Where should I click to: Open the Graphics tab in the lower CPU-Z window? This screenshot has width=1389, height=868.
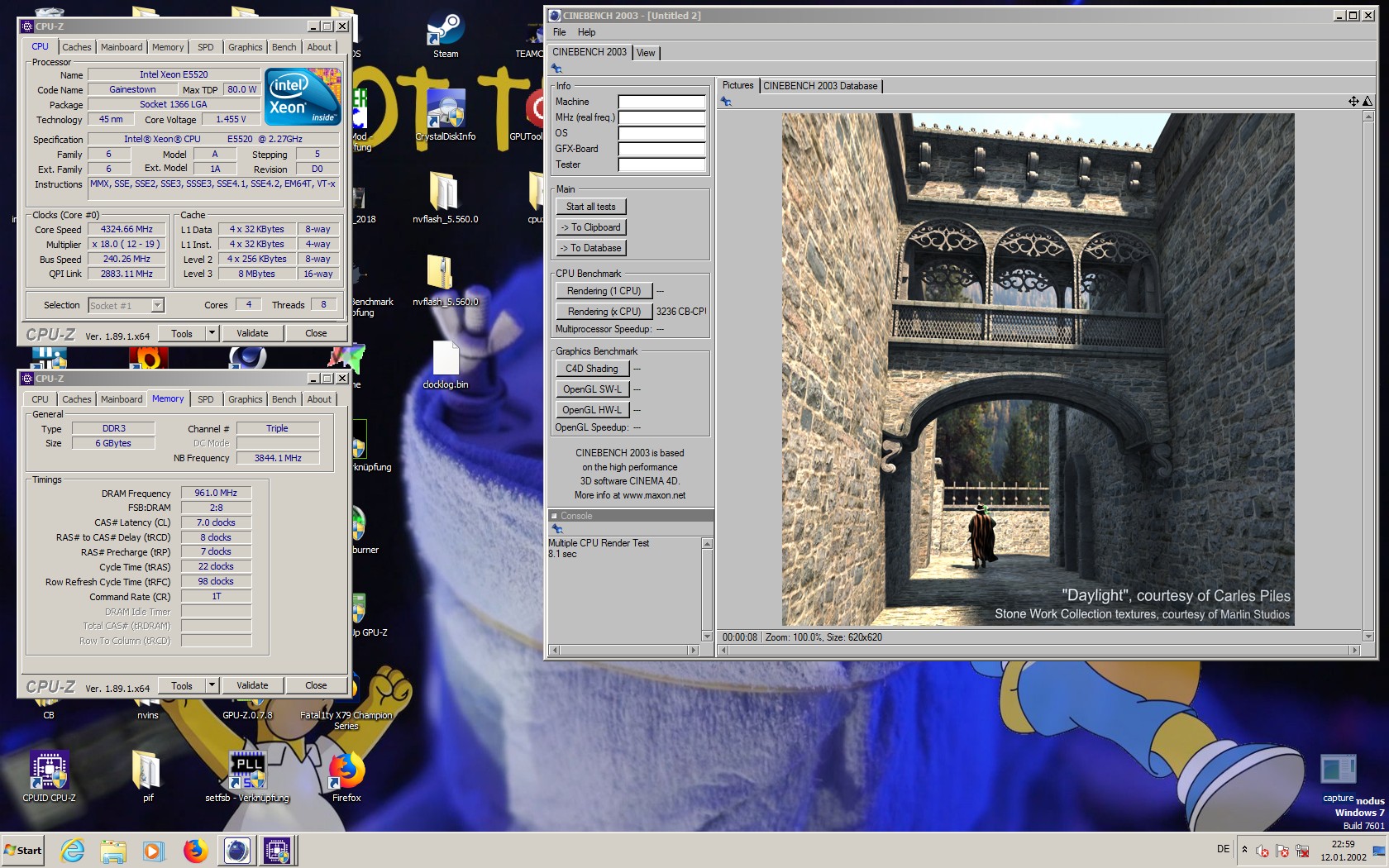point(245,399)
